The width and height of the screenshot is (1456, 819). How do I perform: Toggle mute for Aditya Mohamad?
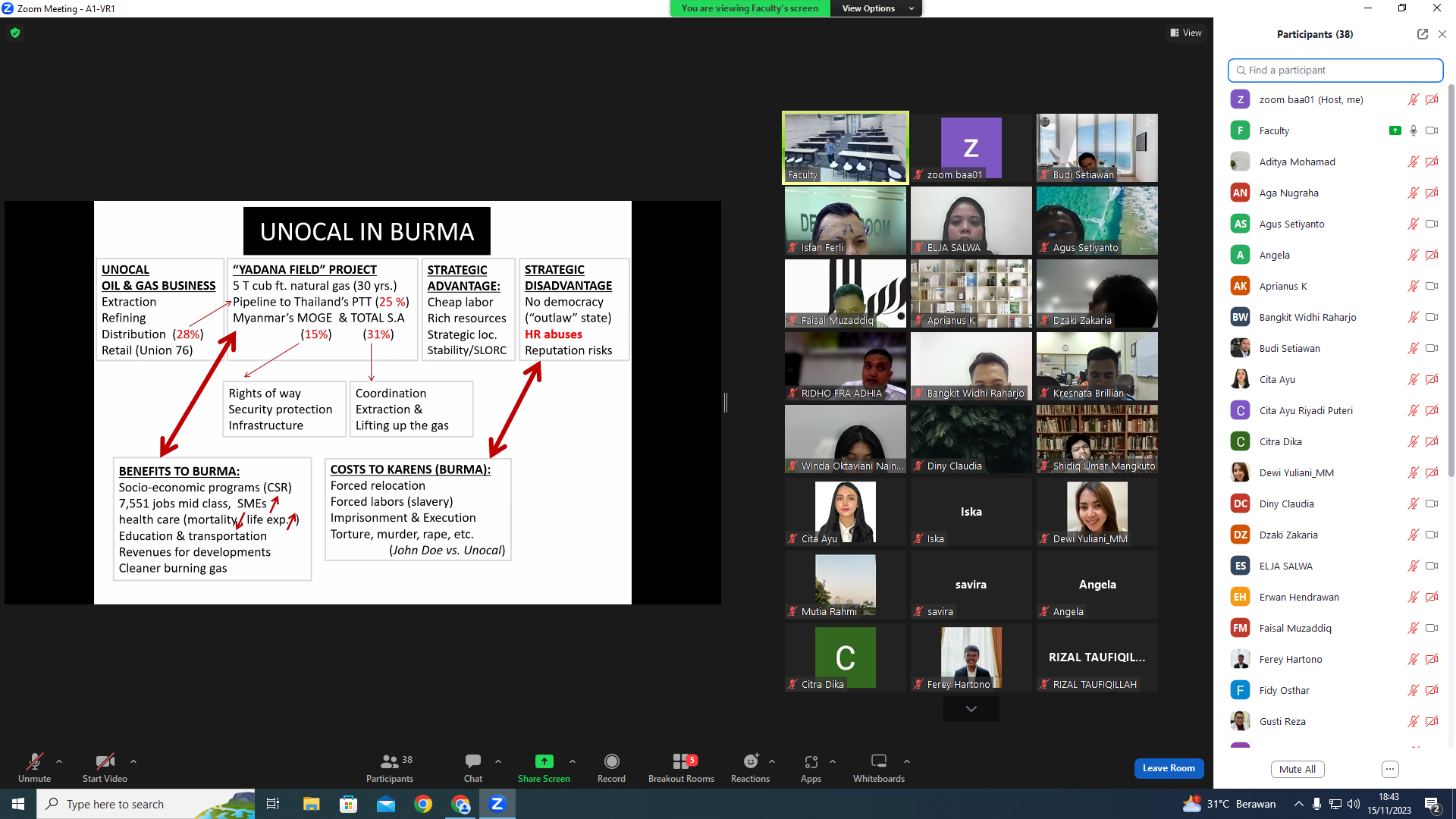tap(1414, 162)
